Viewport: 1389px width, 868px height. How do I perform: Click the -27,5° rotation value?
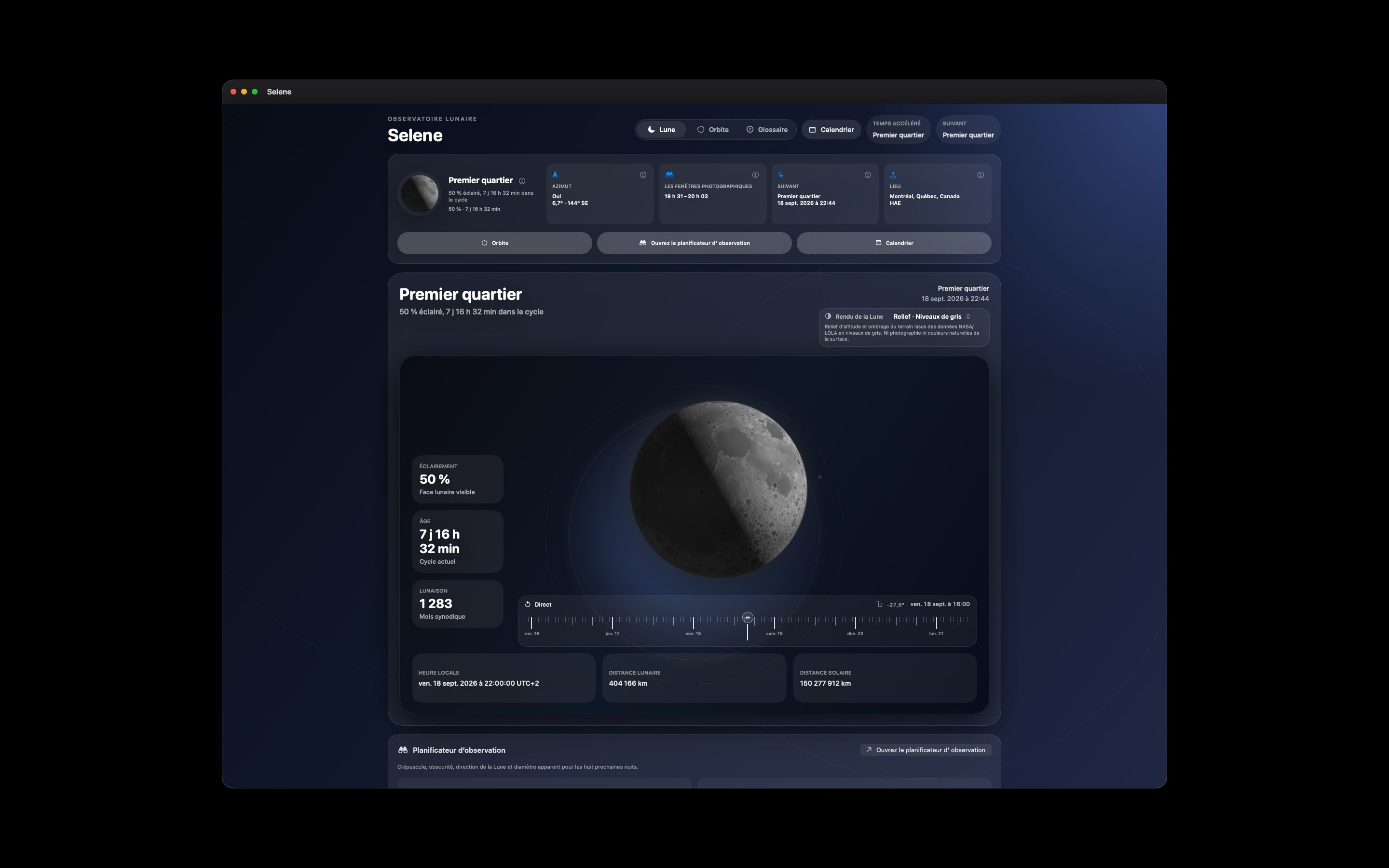[896, 605]
